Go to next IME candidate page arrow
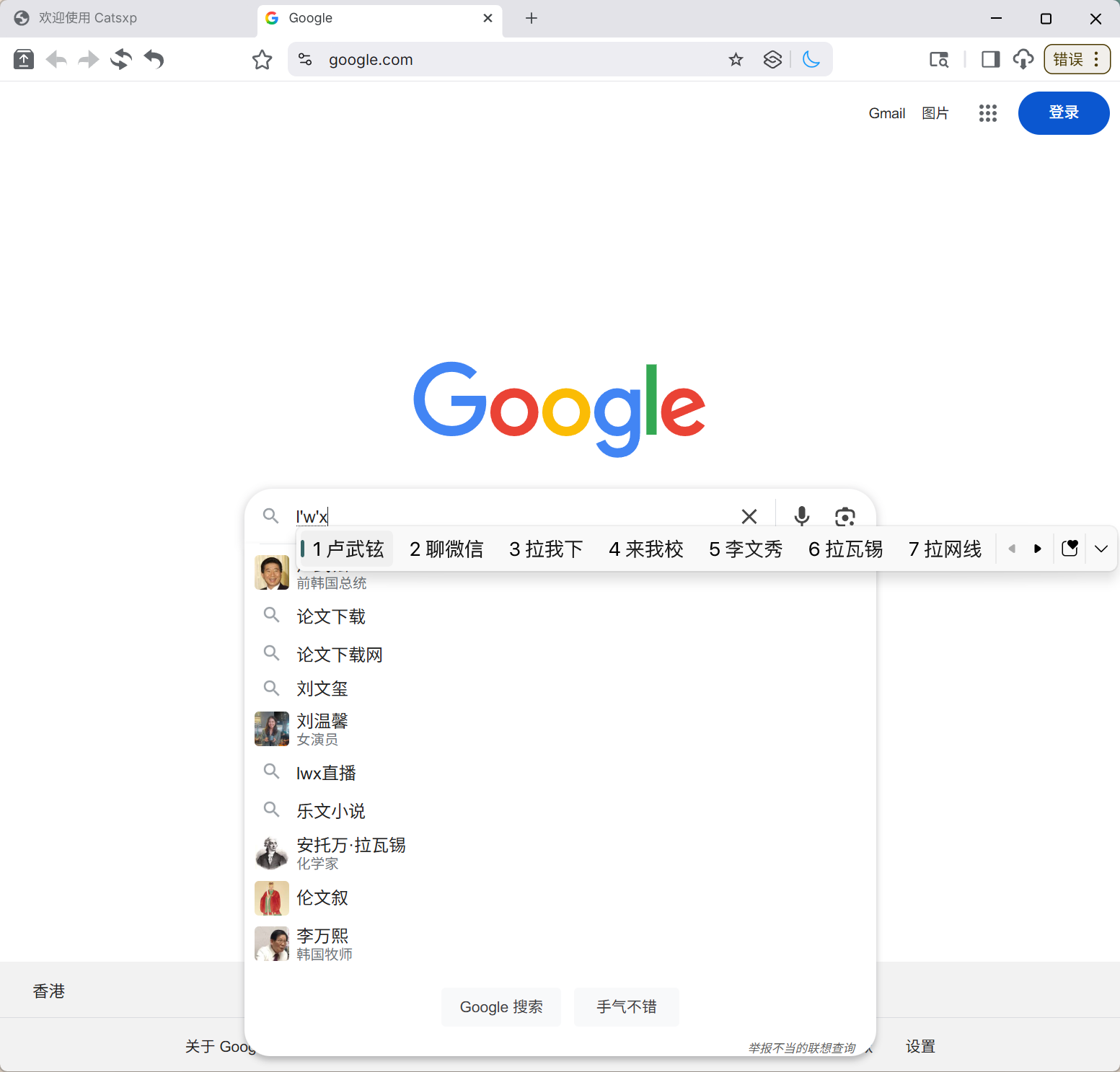The width and height of the screenshot is (1120, 1072). (1038, 549)
